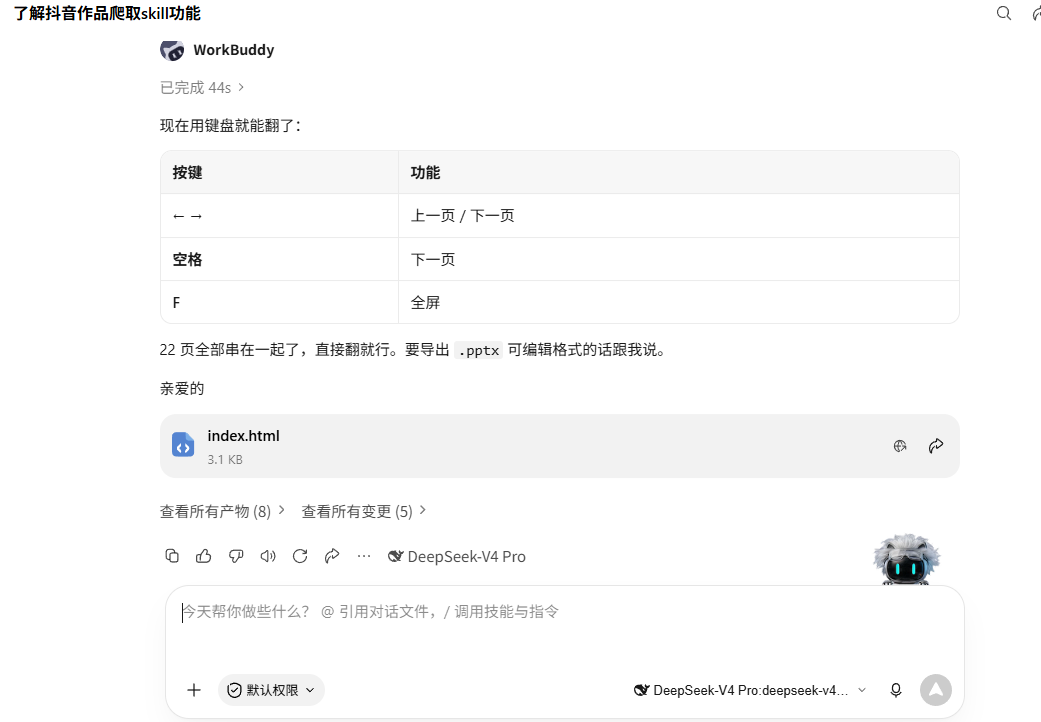Viewport: 1041px width, 722px height.
Task: Open 查看所有变更 (5) link
Action: [x=363, y=511]
